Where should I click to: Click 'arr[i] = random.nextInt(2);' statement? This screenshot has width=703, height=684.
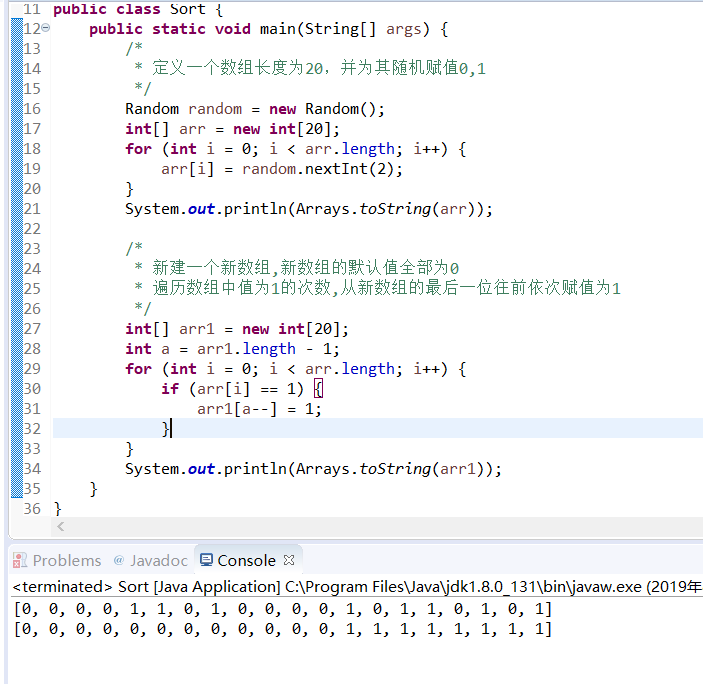282,169
